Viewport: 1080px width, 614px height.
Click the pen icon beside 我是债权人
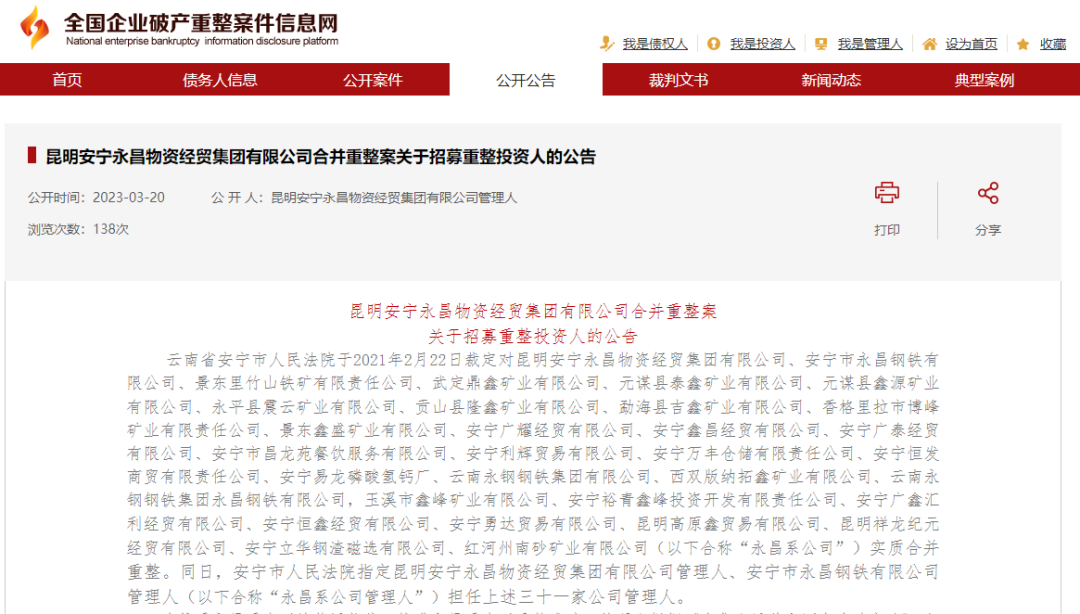[605, 44]
